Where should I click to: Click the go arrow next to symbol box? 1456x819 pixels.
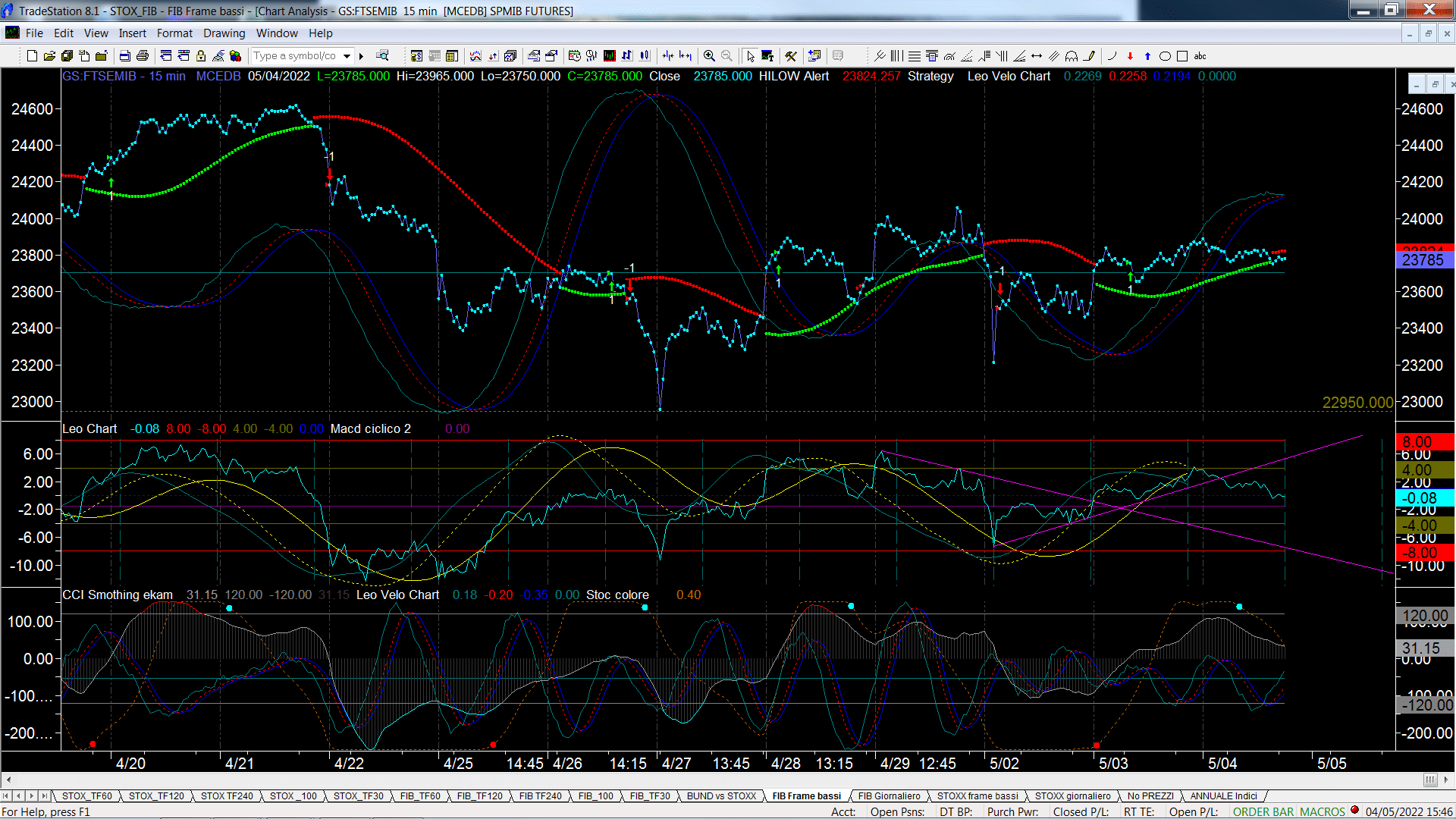pos(362,56)
